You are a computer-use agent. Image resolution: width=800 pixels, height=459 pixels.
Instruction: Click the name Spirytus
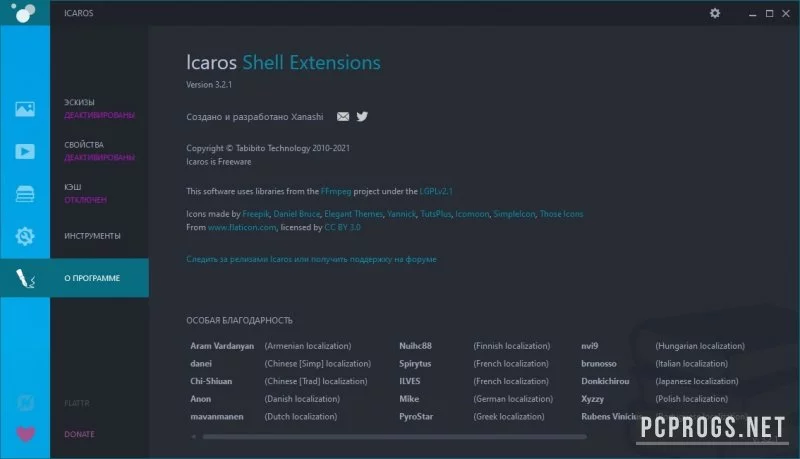pyautogui.click(x=415, y=364)
